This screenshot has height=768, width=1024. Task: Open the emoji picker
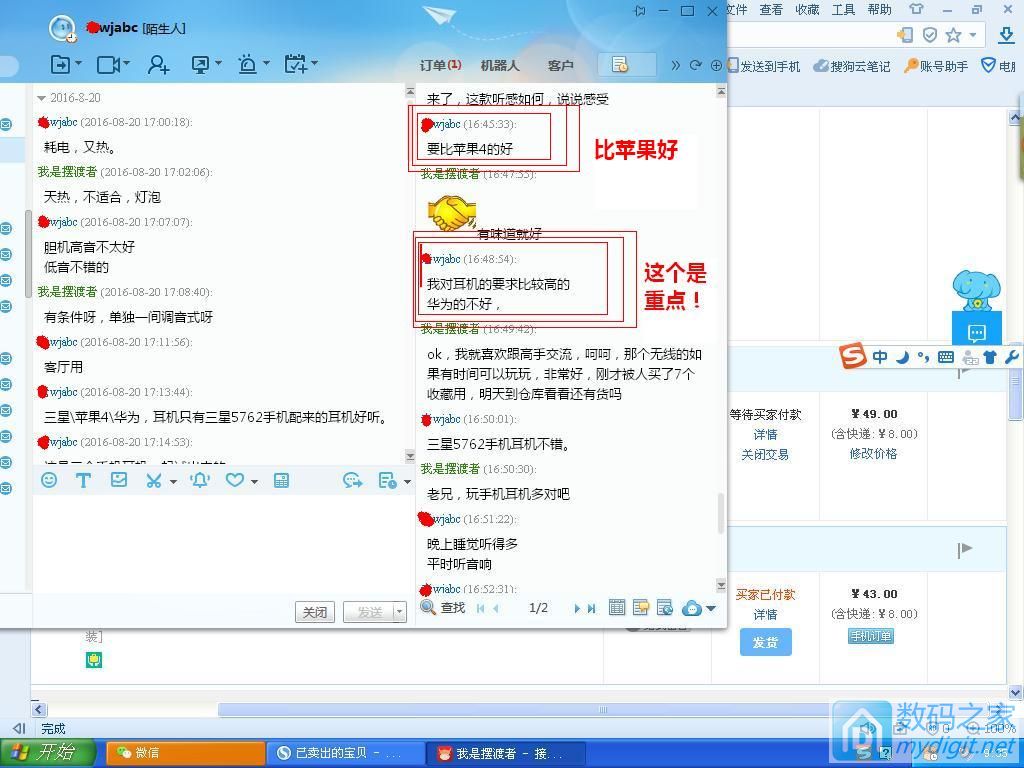tap(49, 481)
